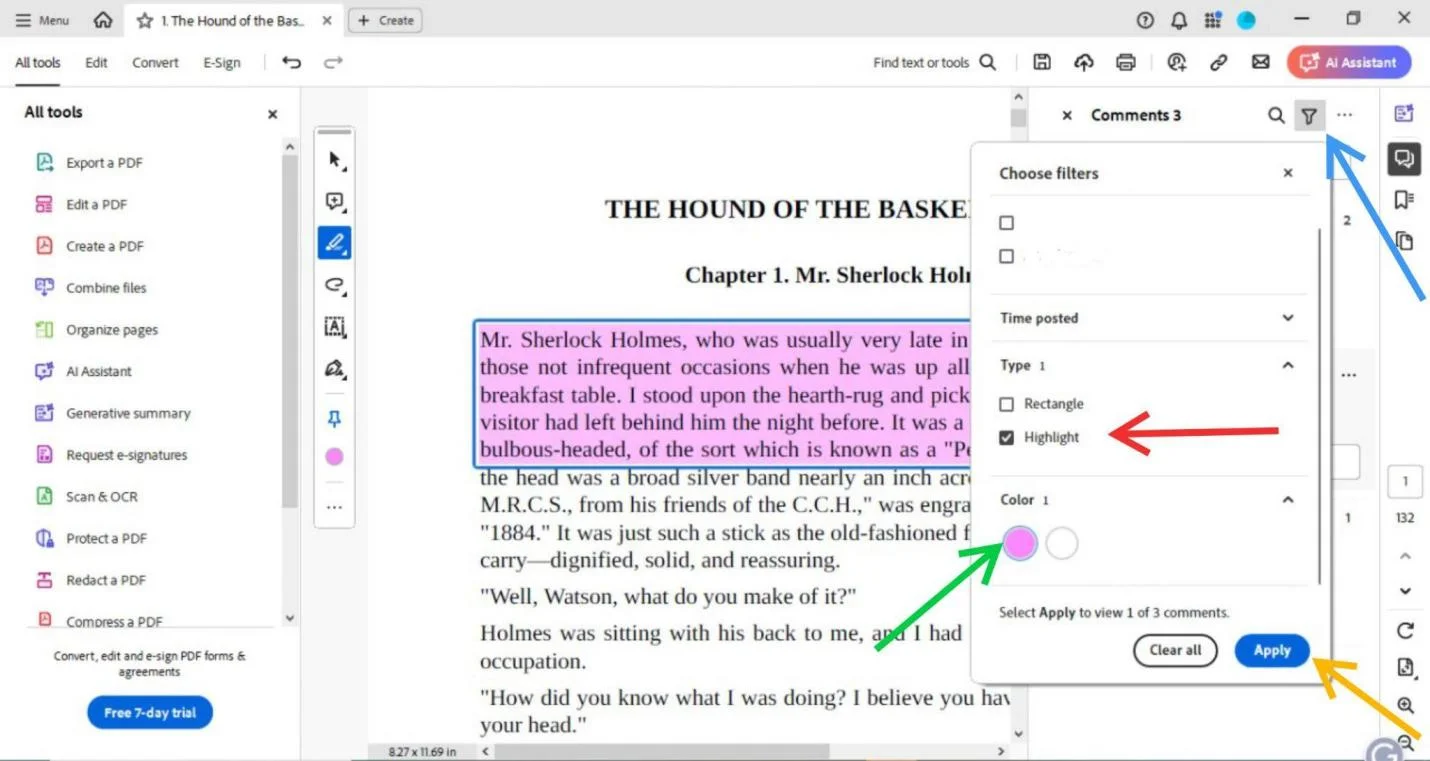The height and width of the screenshot is (761, 1430).
Task: Click the Free 7-day trial button
Action: tap(150, 713)
